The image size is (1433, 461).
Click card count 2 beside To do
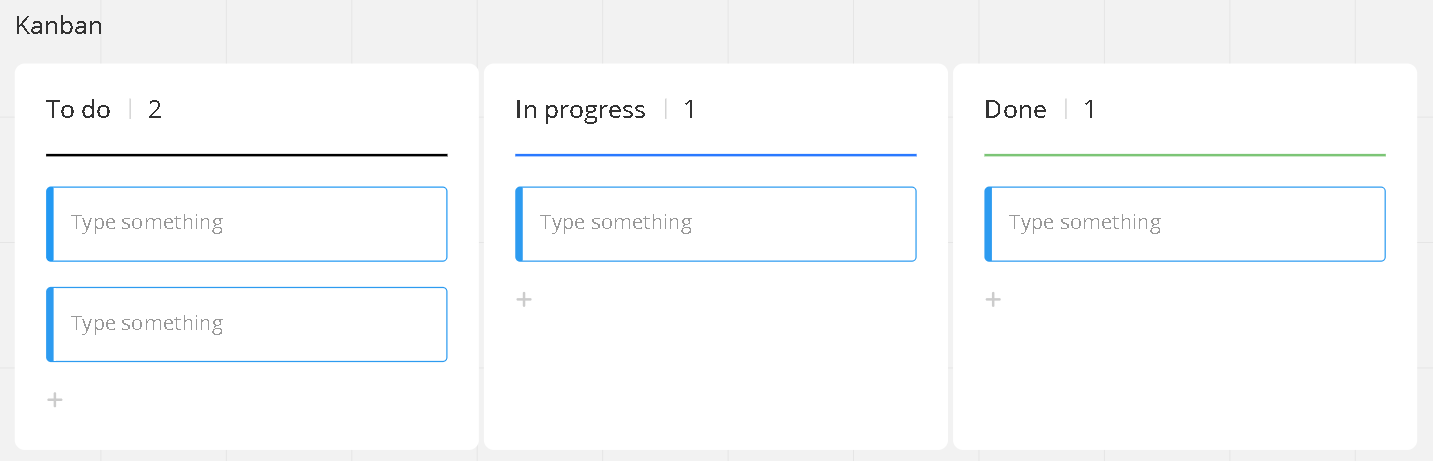(x=155, y=110)
